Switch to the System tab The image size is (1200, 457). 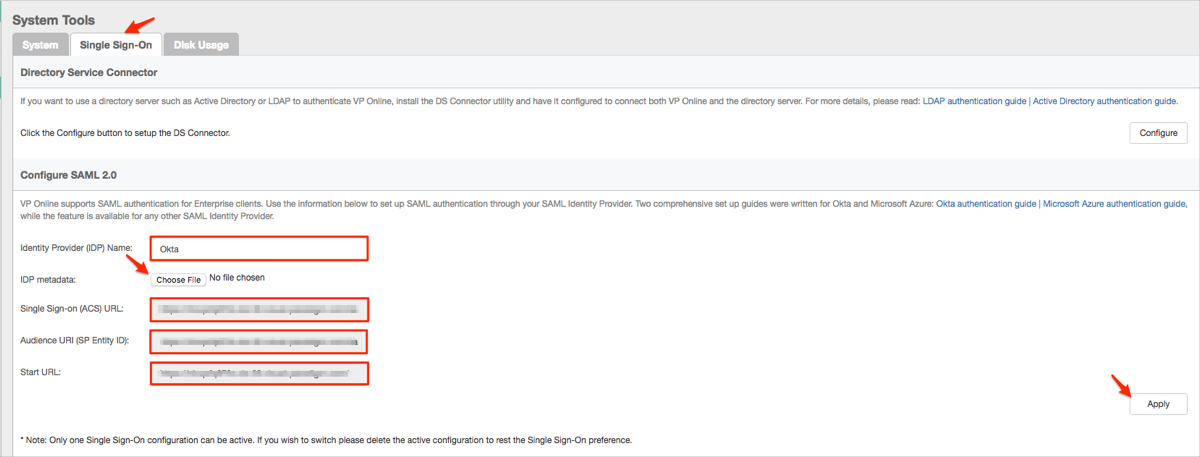click(40, 45)
